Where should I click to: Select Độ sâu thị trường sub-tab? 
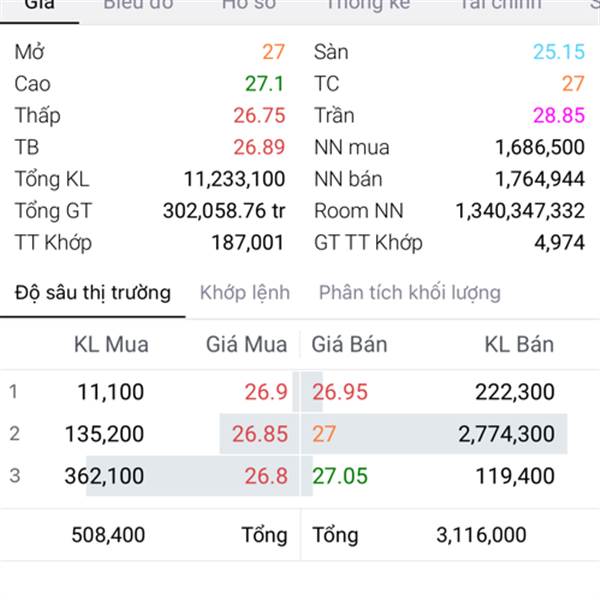tap(93, 293)
